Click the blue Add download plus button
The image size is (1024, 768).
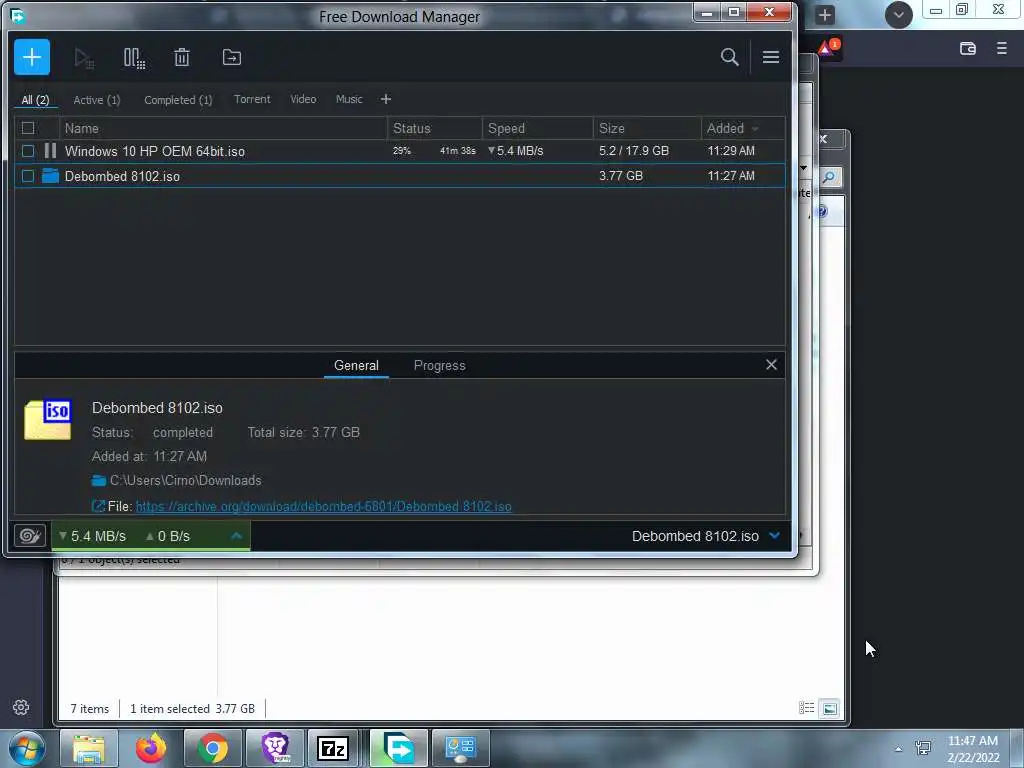pyautogui.click(x=32, y=57)
